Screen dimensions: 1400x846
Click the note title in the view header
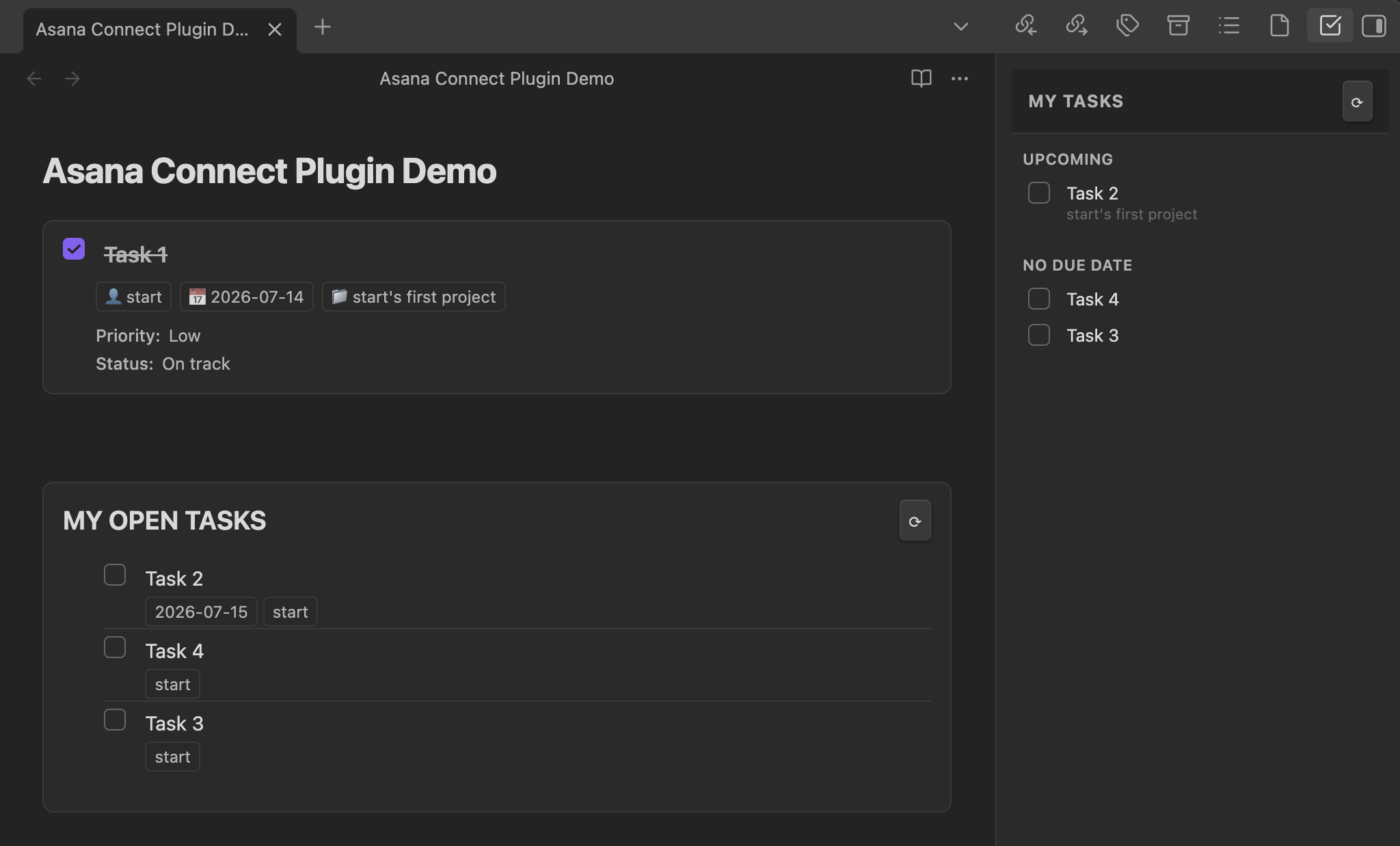pos(496,79)
